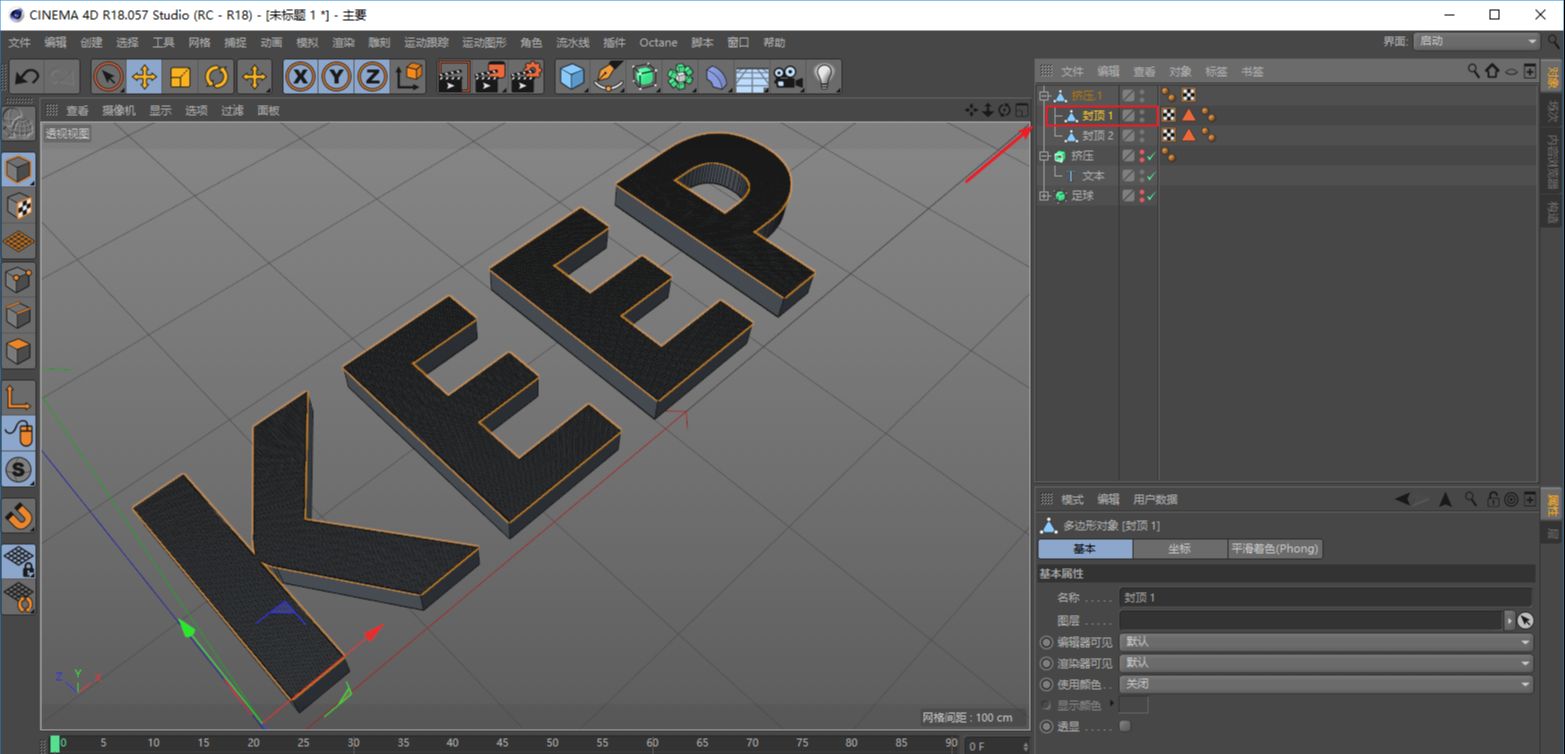This screenshot has height=754, width=1565.
Task: Open Edit Render Settings
Action: tap(526, 77)
